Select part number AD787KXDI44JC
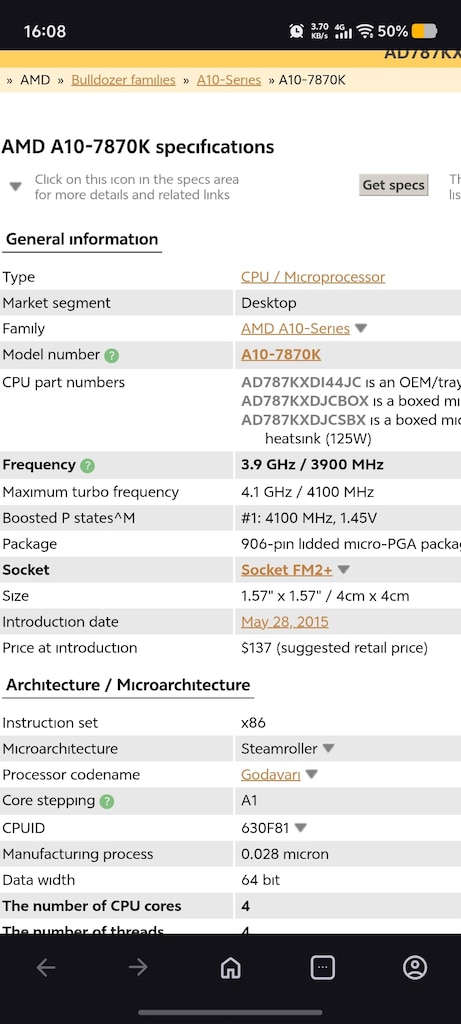The height and width of the screenshot is (1024, 461). (x=301, y=382)
